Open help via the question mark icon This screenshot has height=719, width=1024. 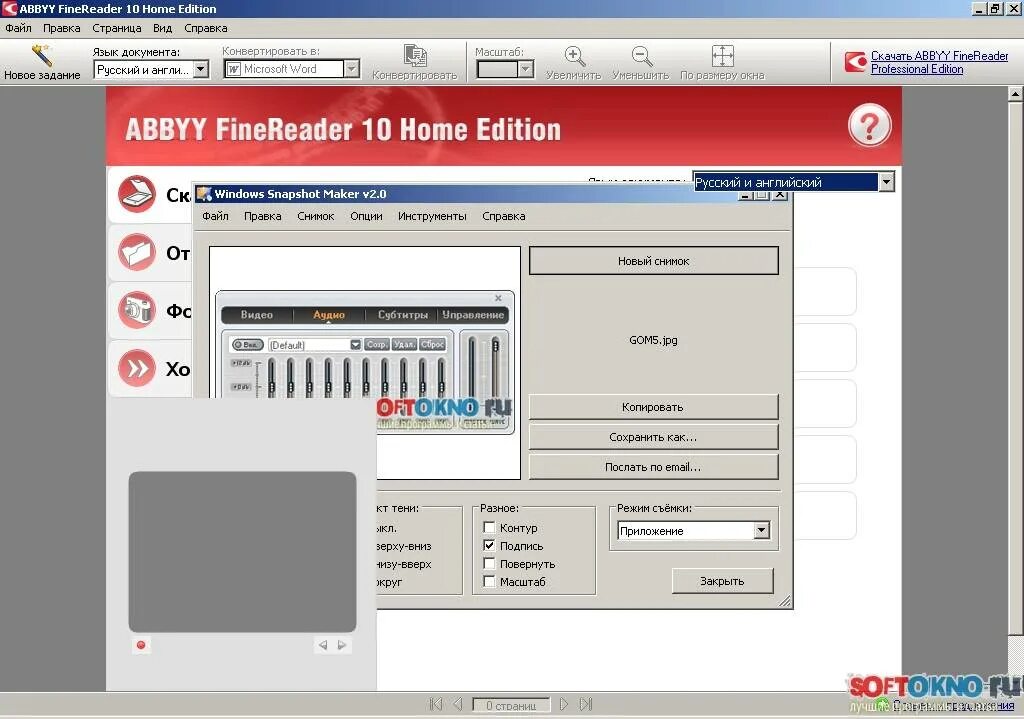[869, 125]
